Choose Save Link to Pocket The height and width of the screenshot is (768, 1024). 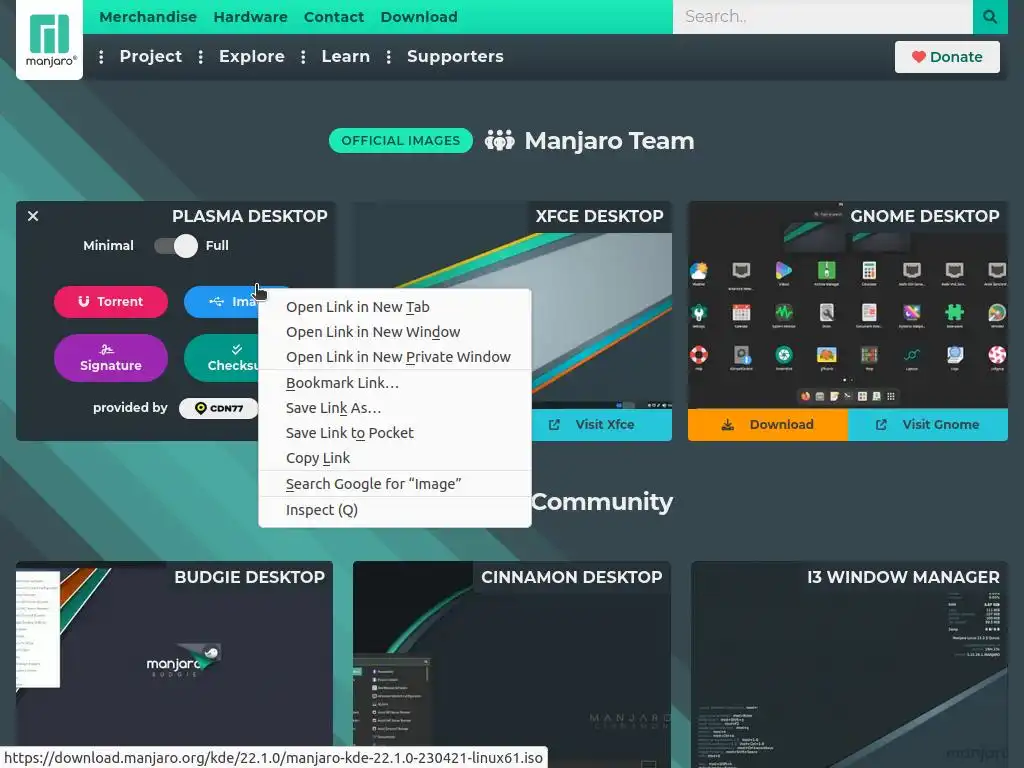tap(395, 432)
